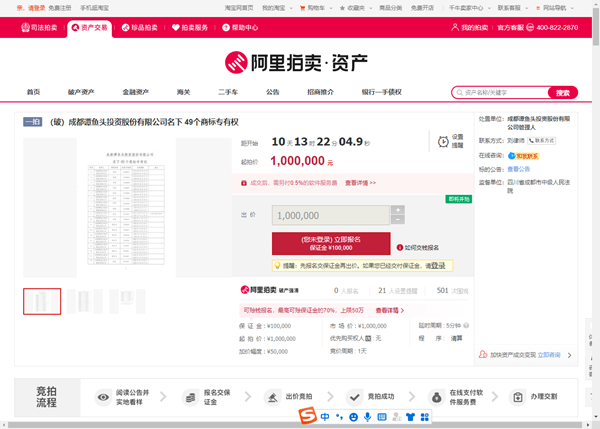Toggle Chinese input mode 中 in Sogou toolbar
This screenshot has width=600, height=429.
325,416
